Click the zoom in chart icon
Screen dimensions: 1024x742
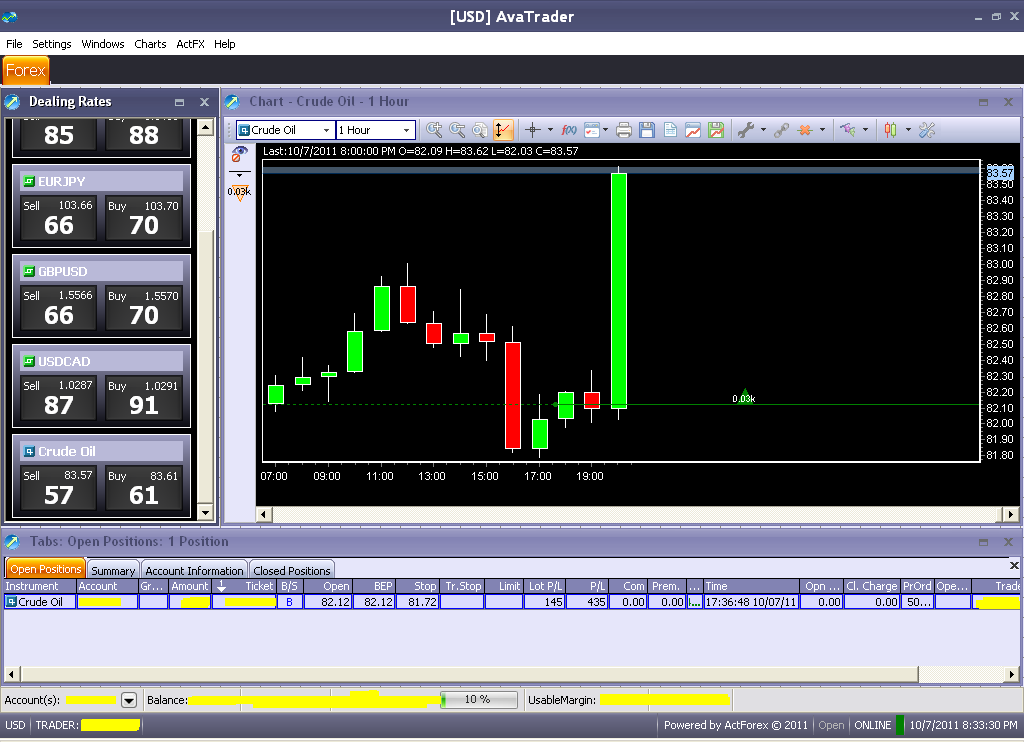point(435,130)
